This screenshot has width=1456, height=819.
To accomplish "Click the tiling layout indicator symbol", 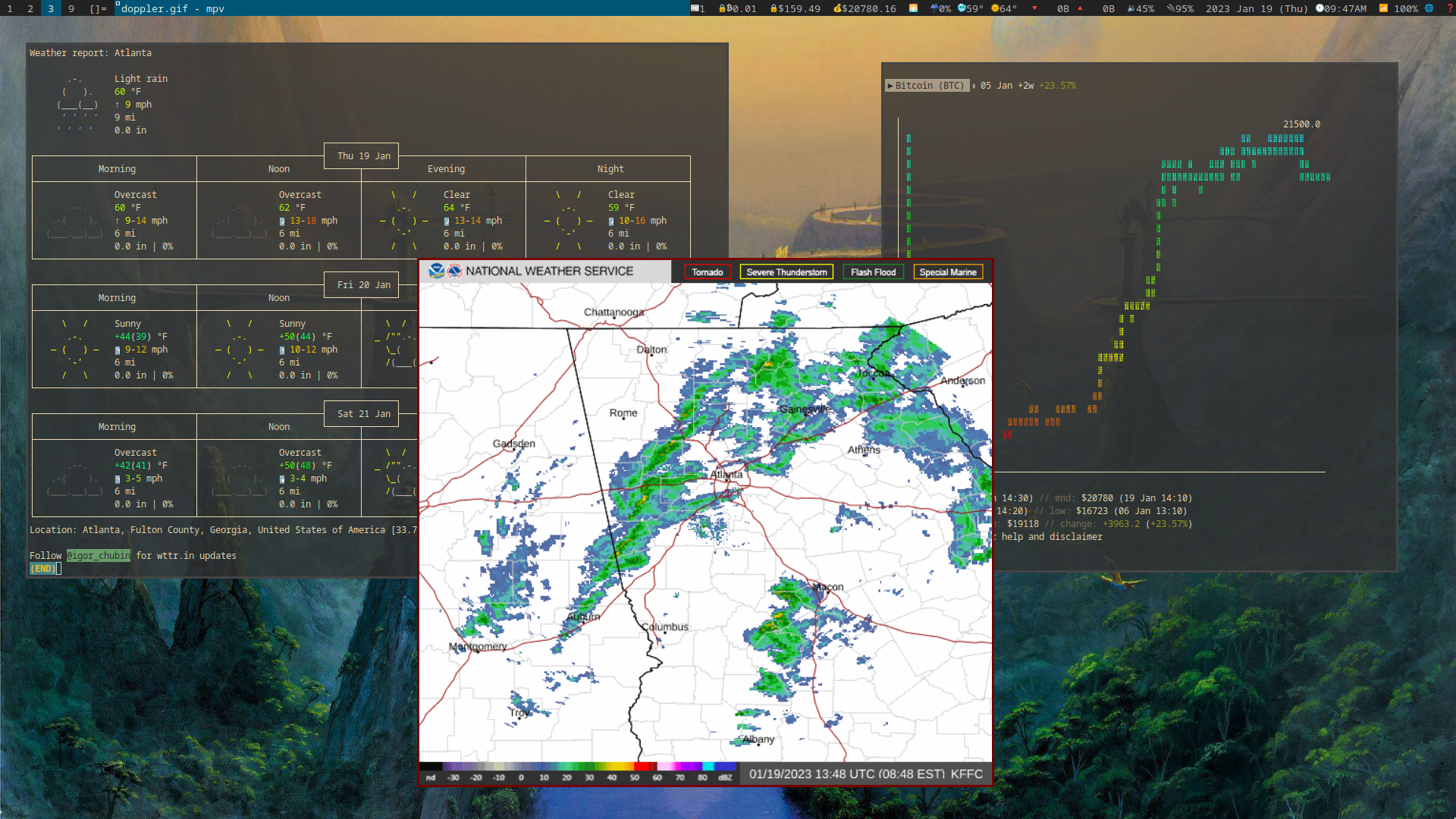I will 98,8.
